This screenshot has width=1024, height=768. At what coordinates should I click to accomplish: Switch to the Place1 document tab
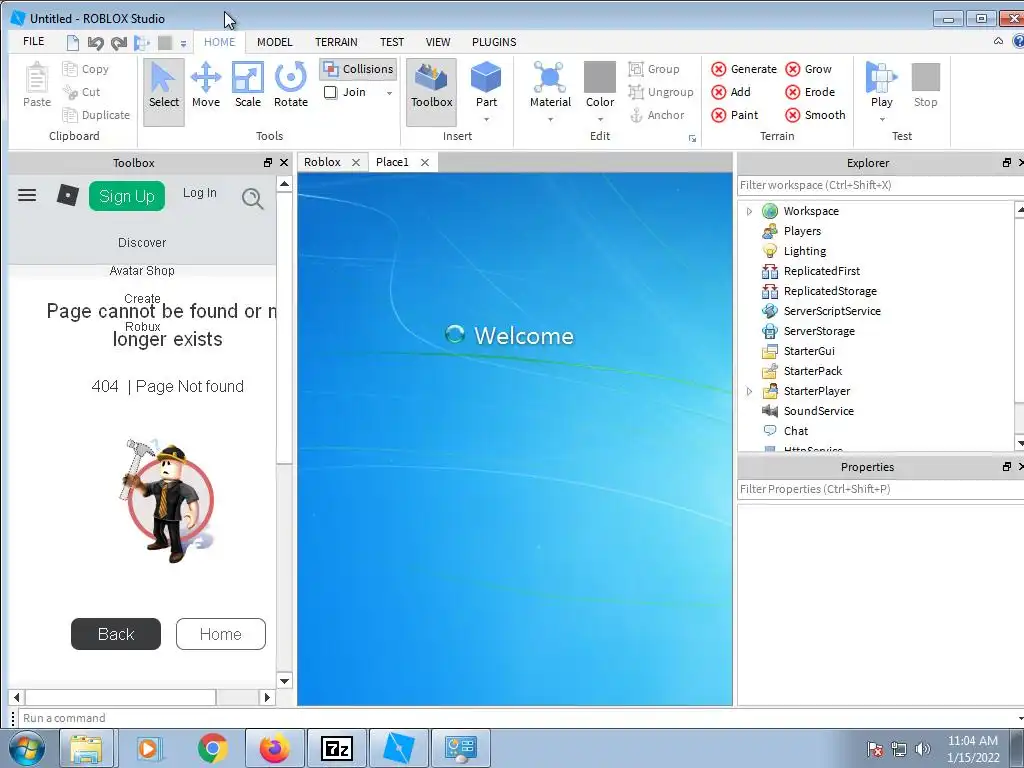(392, 162)
